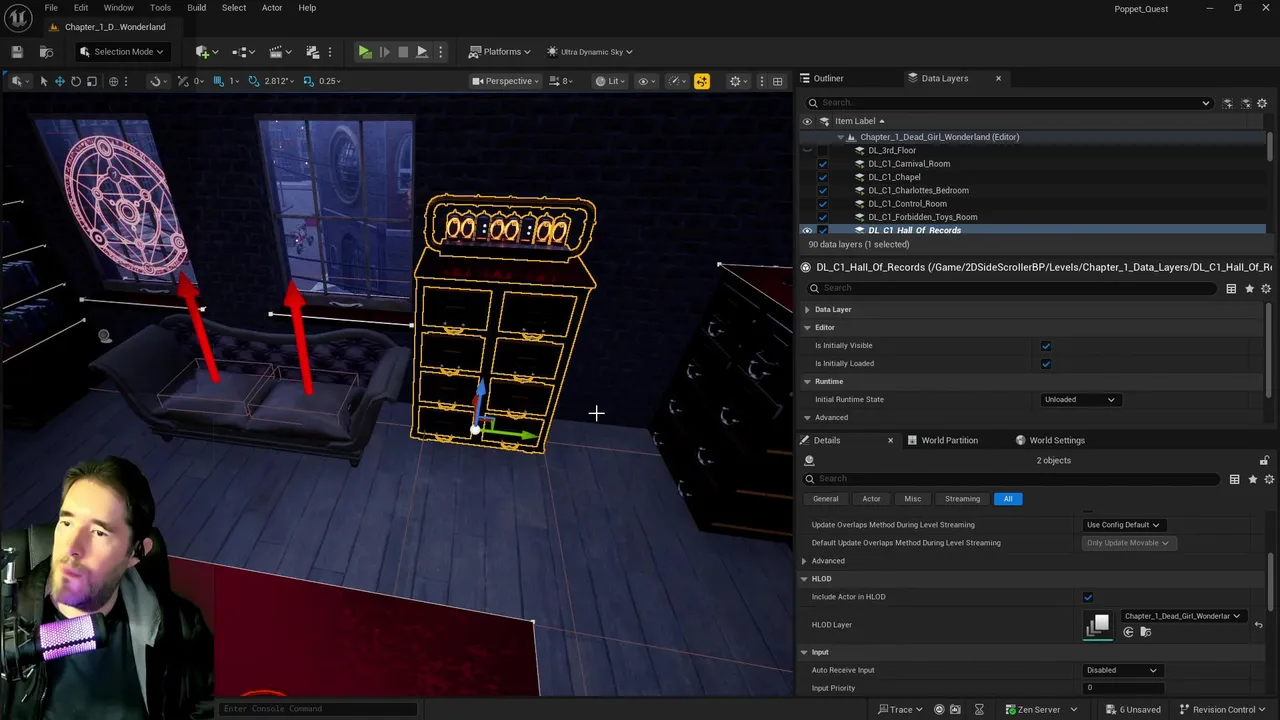Toggle rotation snapping angle icon
The image size is (1280, 720).
click(x=254, y=81)
